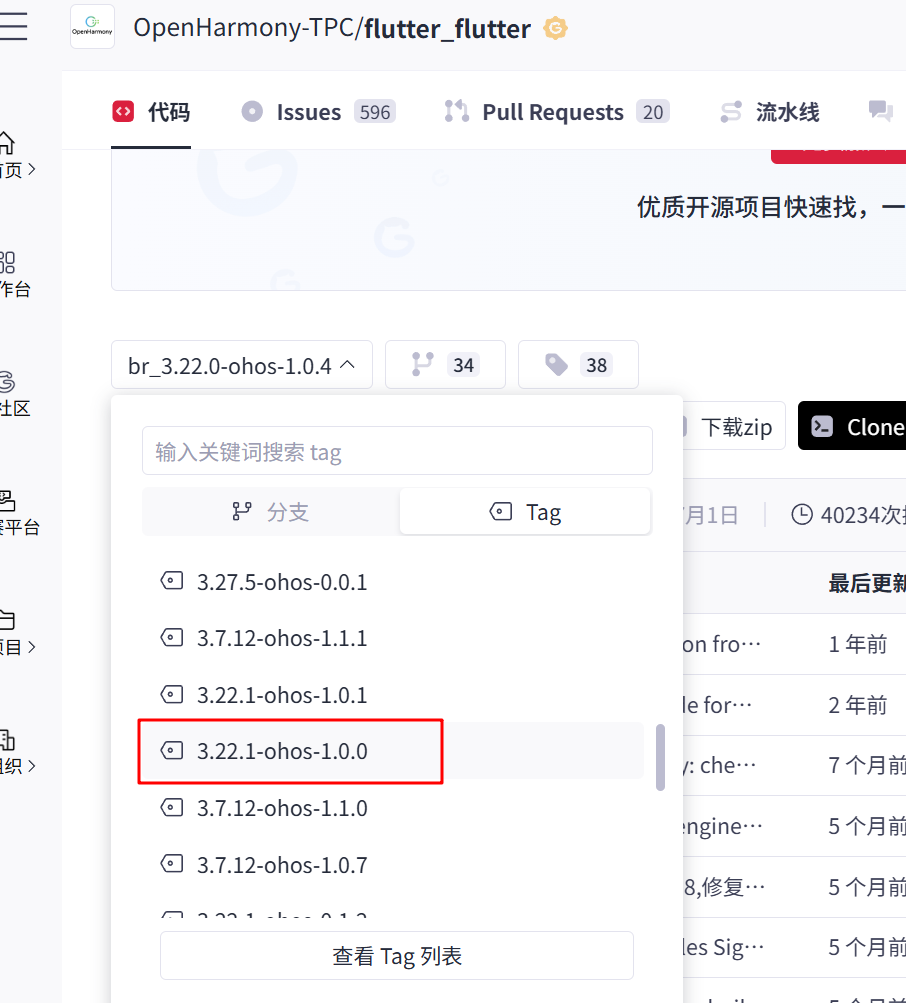This screenshot has height=1003, width=906.
Task: Open the hamburger menu icon
Action: (13, 26)
